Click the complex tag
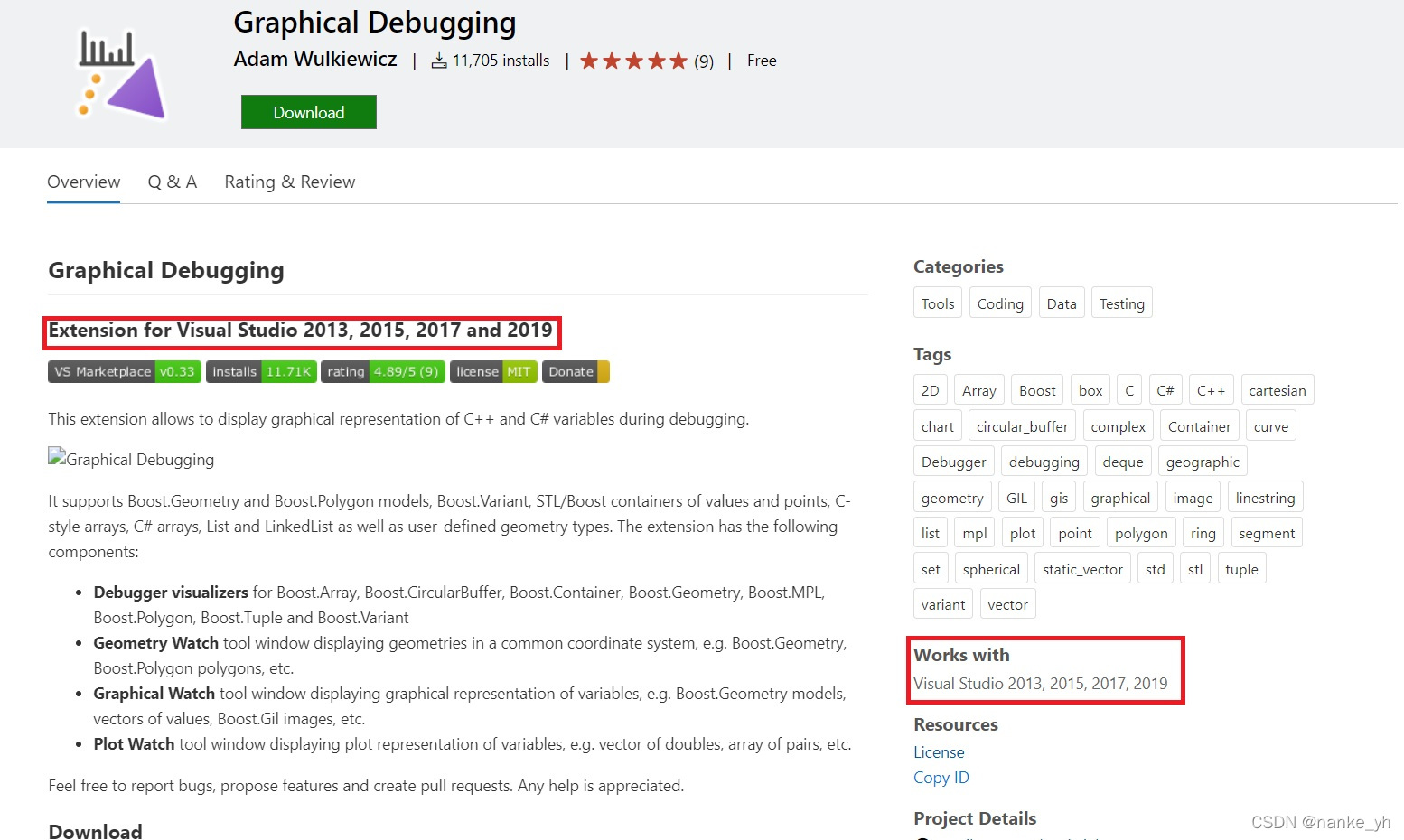 (x=1119, y=426)
